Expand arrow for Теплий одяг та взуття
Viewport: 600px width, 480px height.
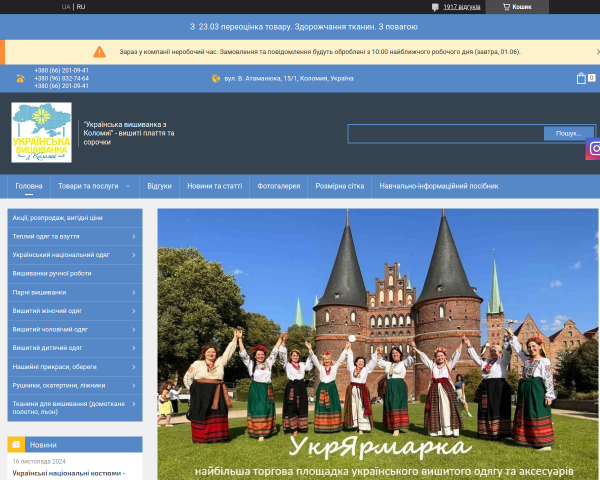(134, 237)
